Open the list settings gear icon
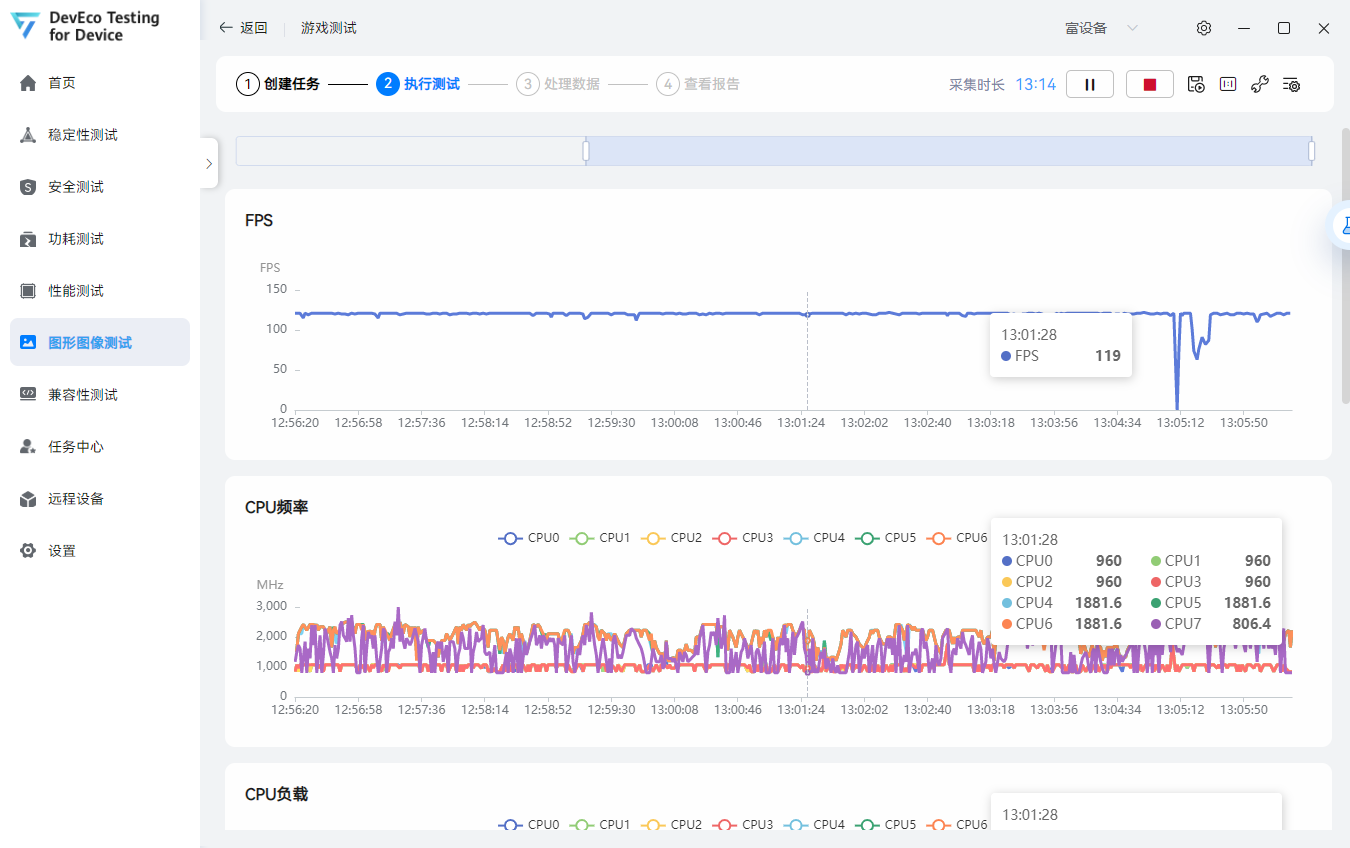Image resolution: width=1350 pixels, height=848 pixels. click(x=1292, y=84)
